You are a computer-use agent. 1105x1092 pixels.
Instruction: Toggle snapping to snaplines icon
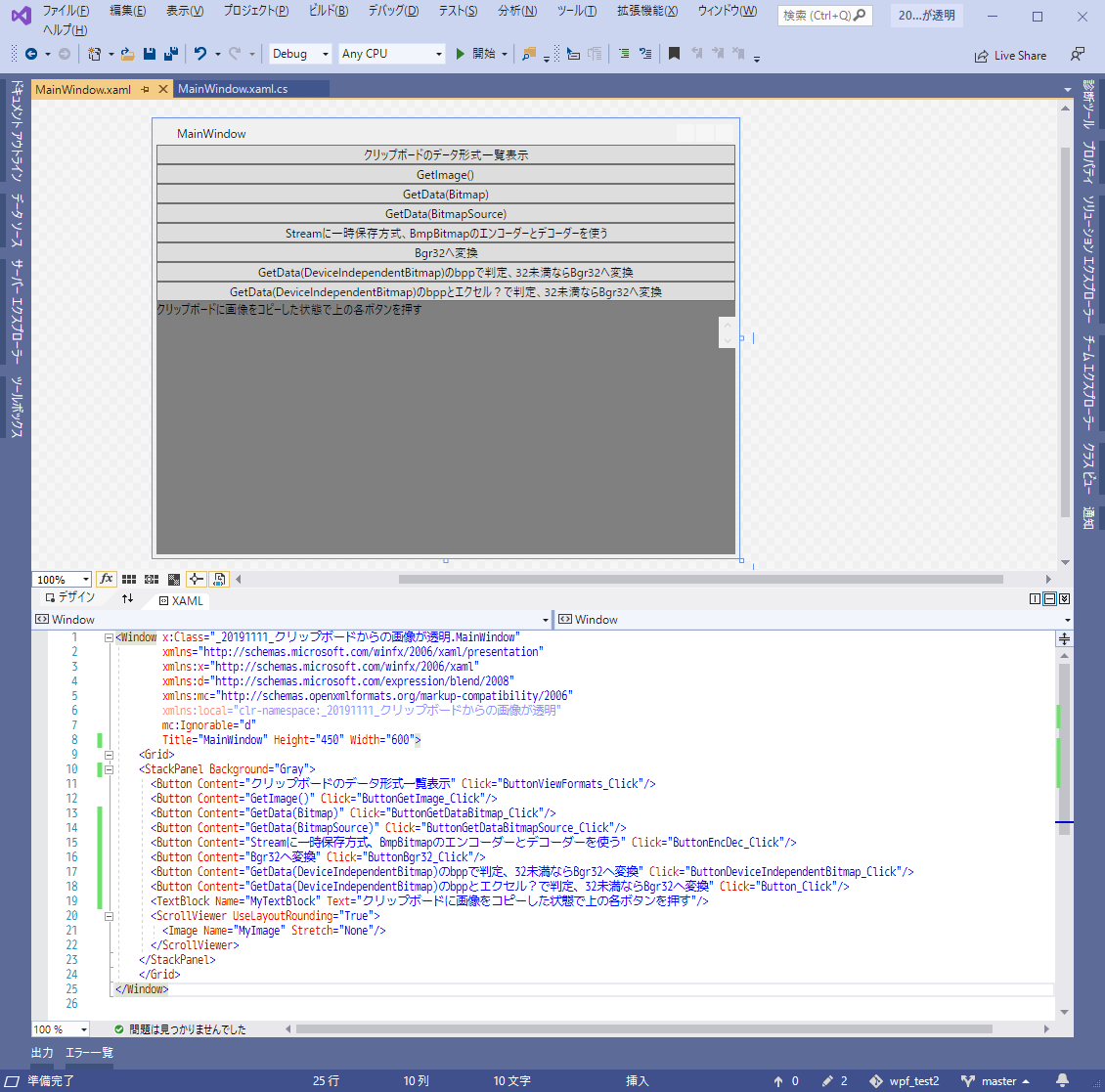(x=196, y=579)
